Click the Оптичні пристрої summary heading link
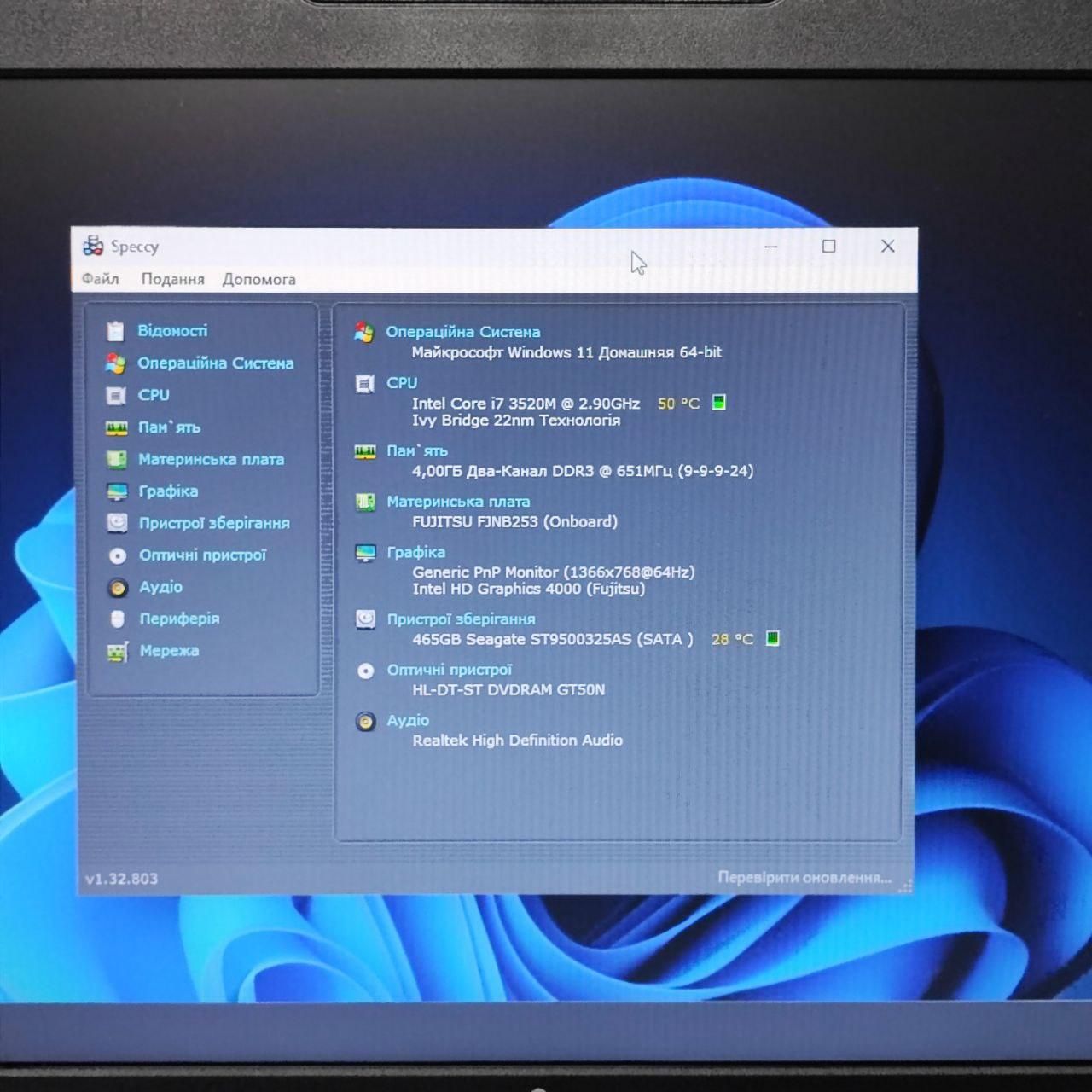This screenshot has height=1092, width=1092. click(450, 670)
